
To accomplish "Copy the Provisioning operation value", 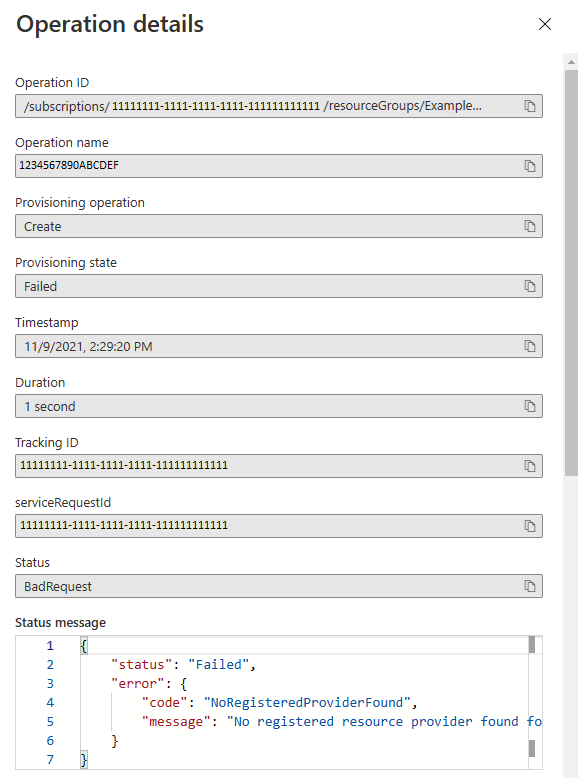I will 530,226.
